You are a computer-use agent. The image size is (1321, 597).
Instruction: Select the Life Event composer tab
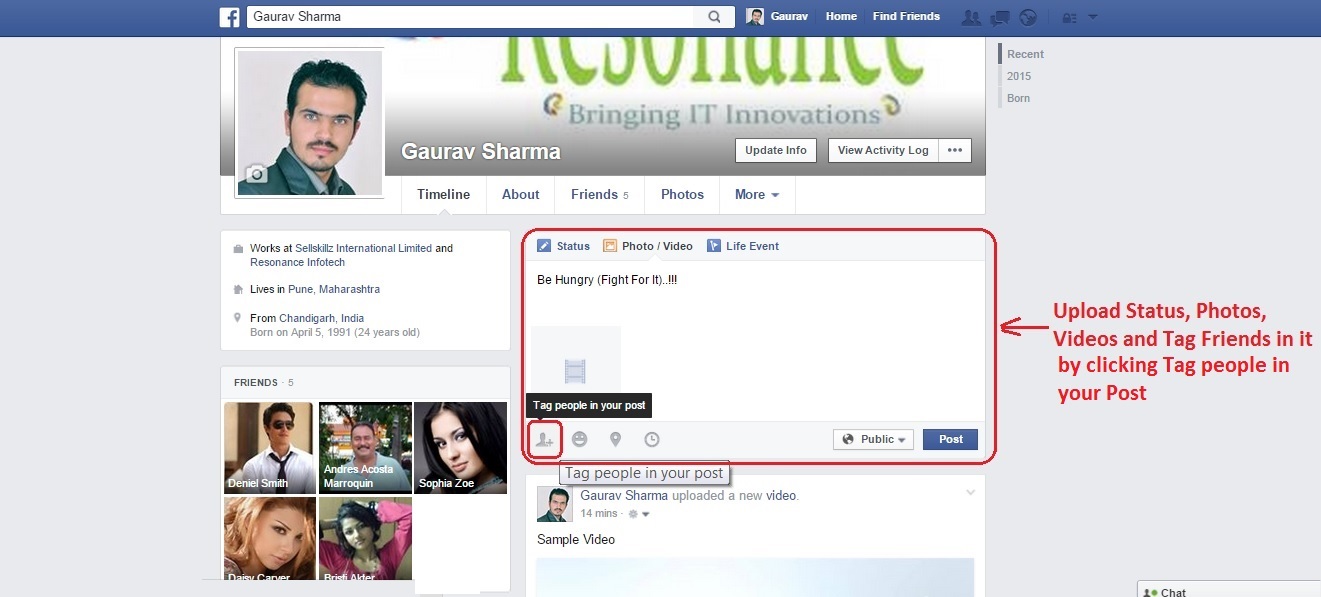pos(743,246)
